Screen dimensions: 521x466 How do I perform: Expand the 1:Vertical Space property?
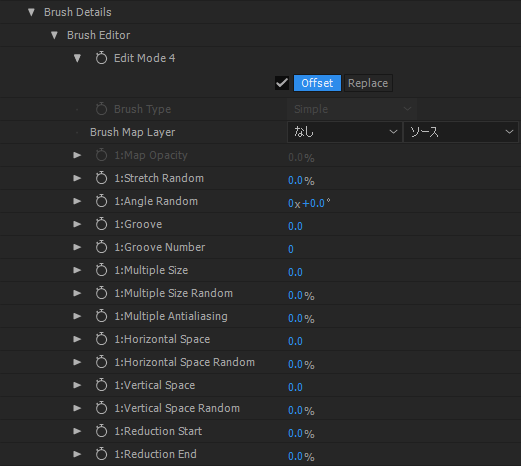(x=77, y=385)
